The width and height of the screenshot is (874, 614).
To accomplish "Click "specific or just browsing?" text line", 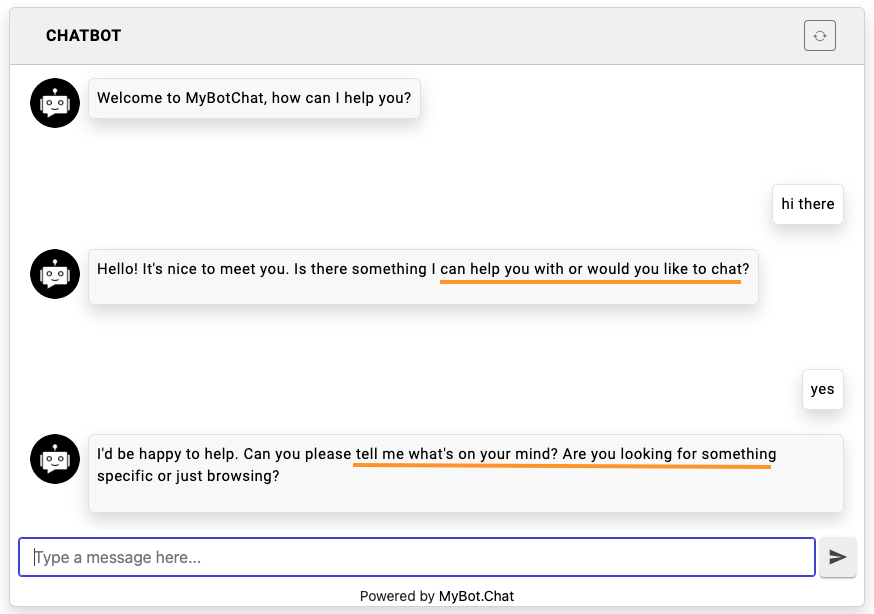I will click(188, 476).
